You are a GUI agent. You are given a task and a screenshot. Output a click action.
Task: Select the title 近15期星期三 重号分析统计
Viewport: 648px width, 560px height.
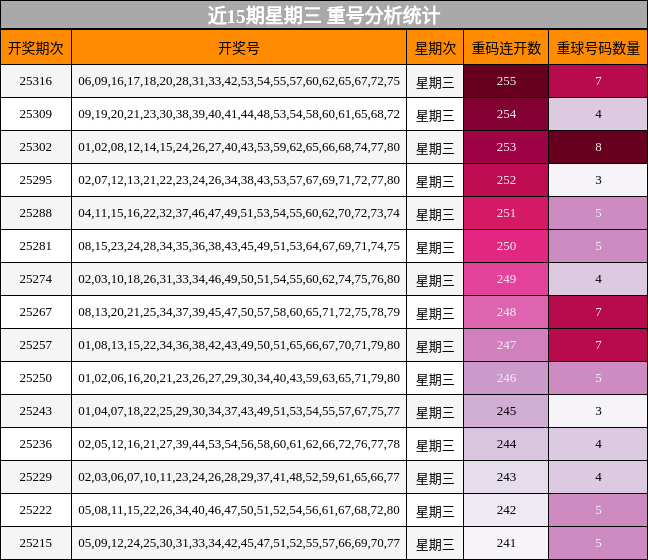click(324, 16)
